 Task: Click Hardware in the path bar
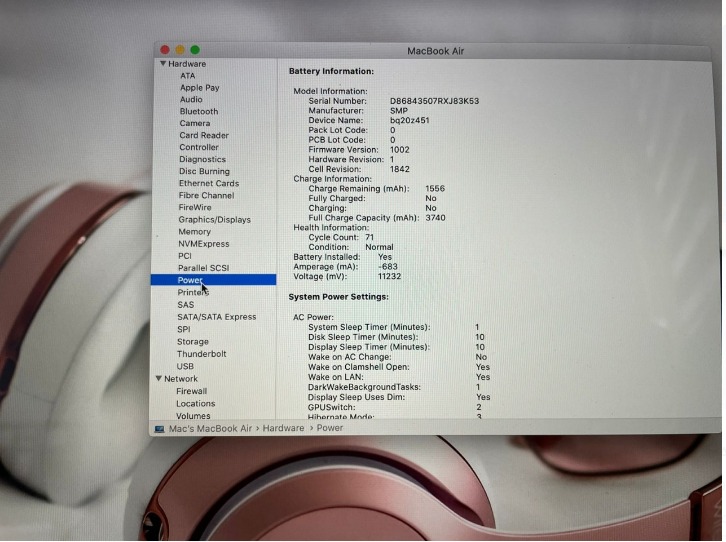(283, 428)
